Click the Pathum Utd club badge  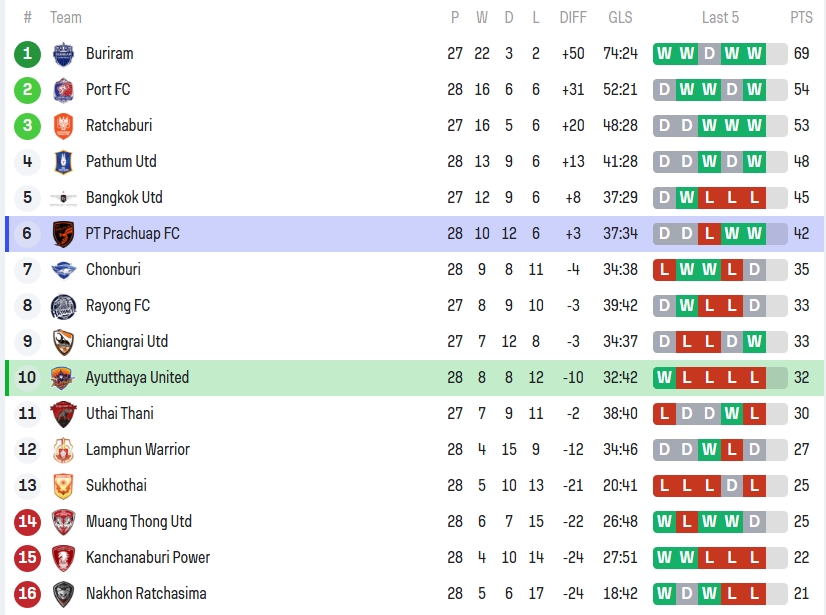63,162
